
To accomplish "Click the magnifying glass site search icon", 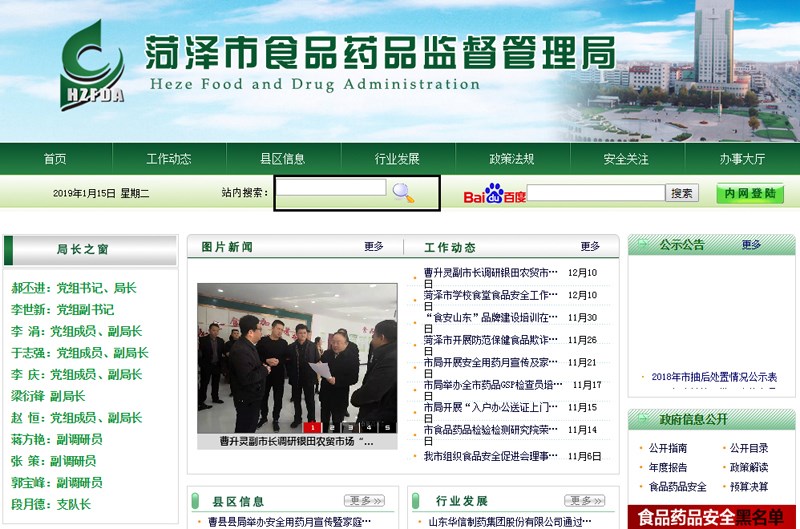I will click(403, 193).
